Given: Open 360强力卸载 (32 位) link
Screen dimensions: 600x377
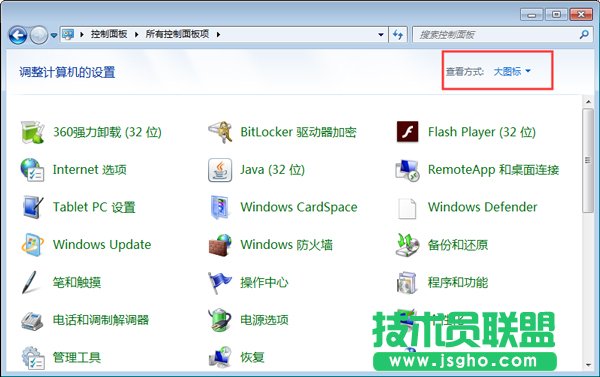Looking at the screenshot, I should coord(107,132).
